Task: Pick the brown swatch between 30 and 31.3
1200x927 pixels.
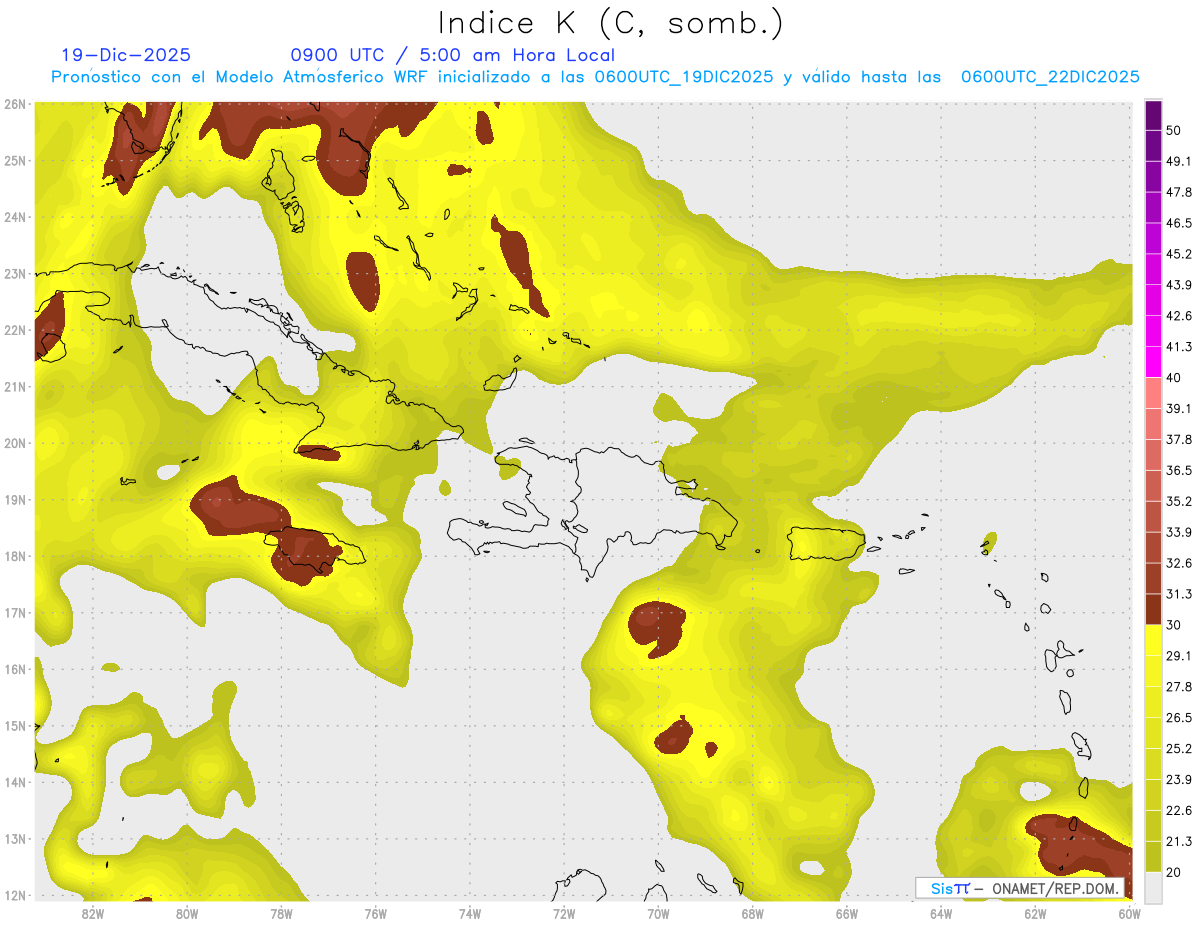Action: click(x=1153, y=609)
